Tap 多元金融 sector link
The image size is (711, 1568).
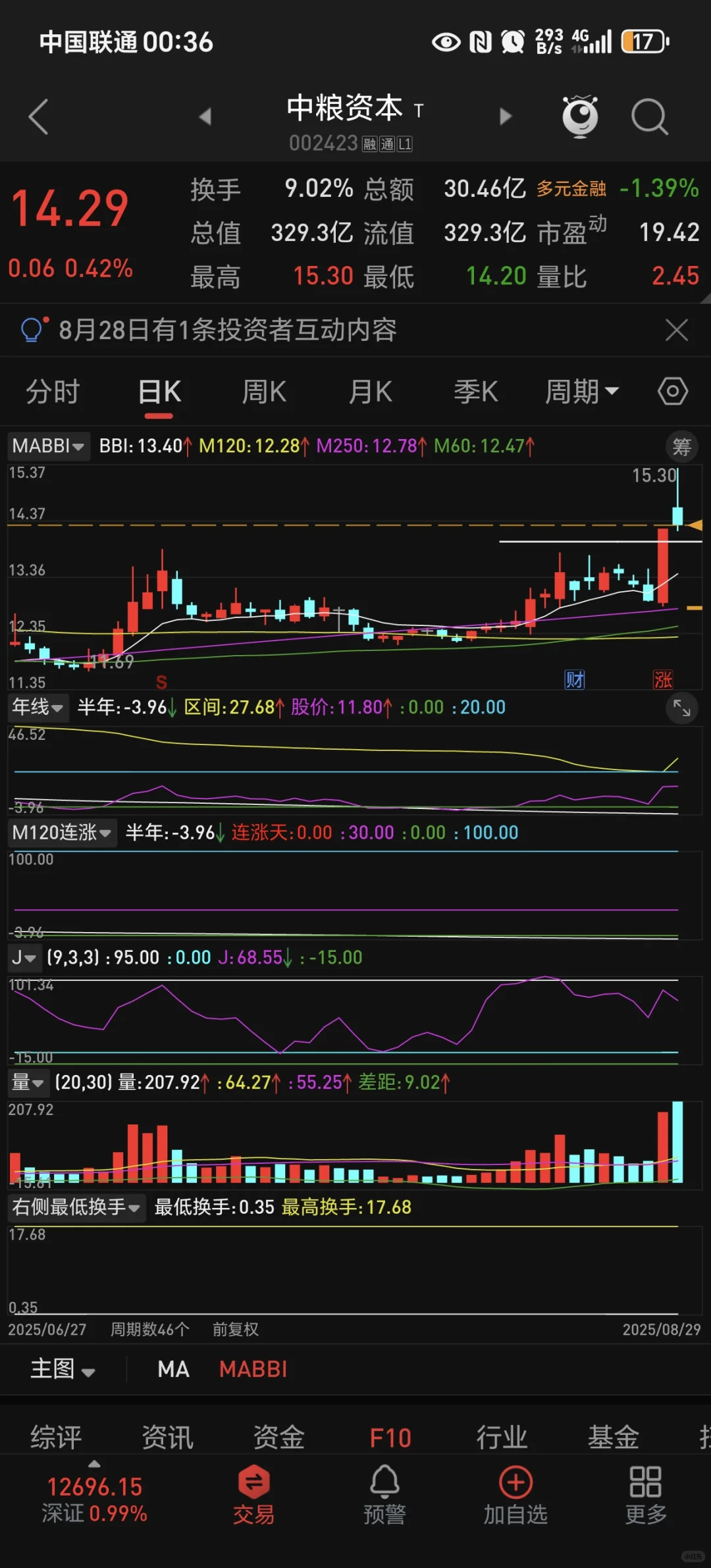571,189
